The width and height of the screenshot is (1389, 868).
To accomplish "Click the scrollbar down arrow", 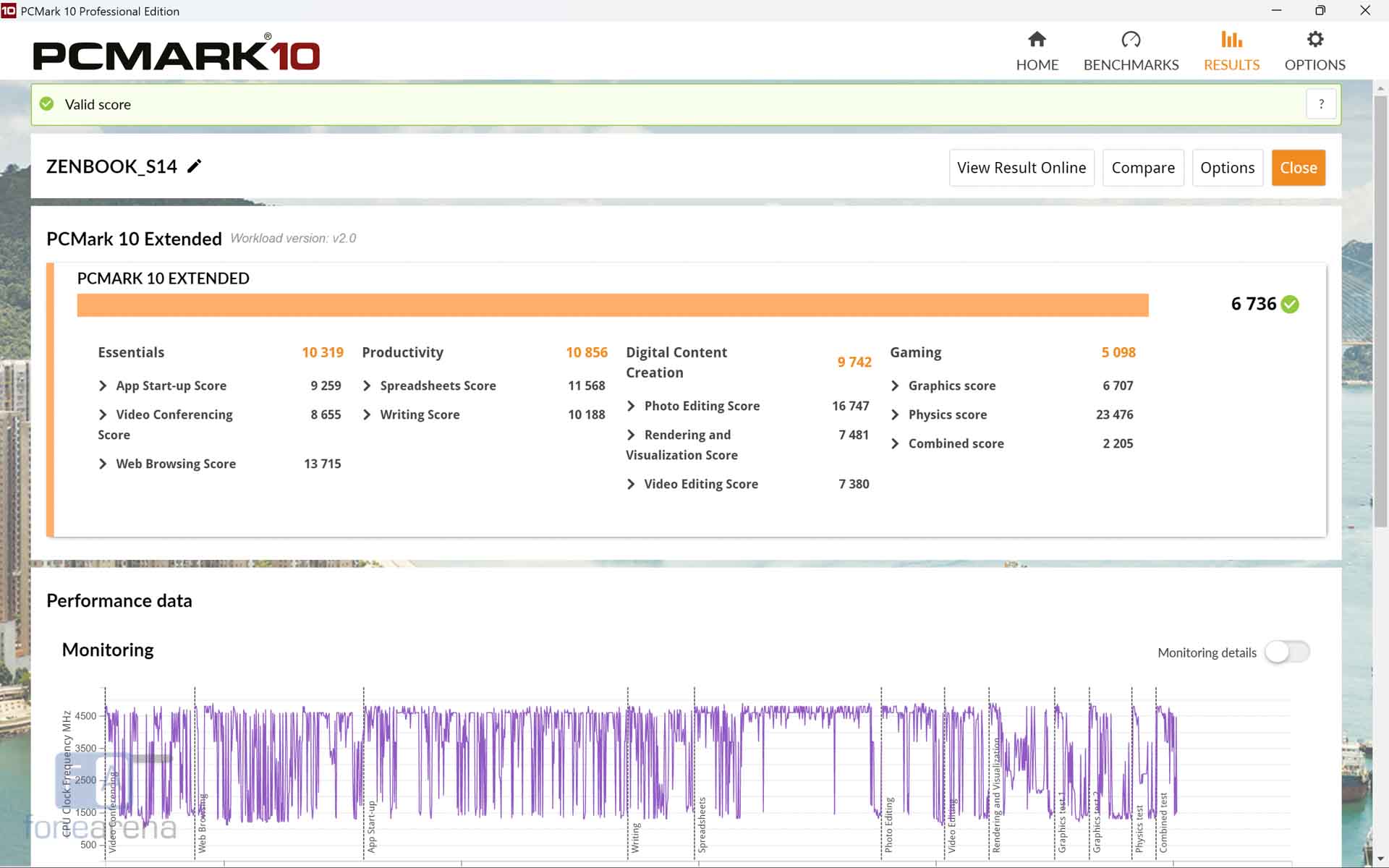I will coord(1380,859).
